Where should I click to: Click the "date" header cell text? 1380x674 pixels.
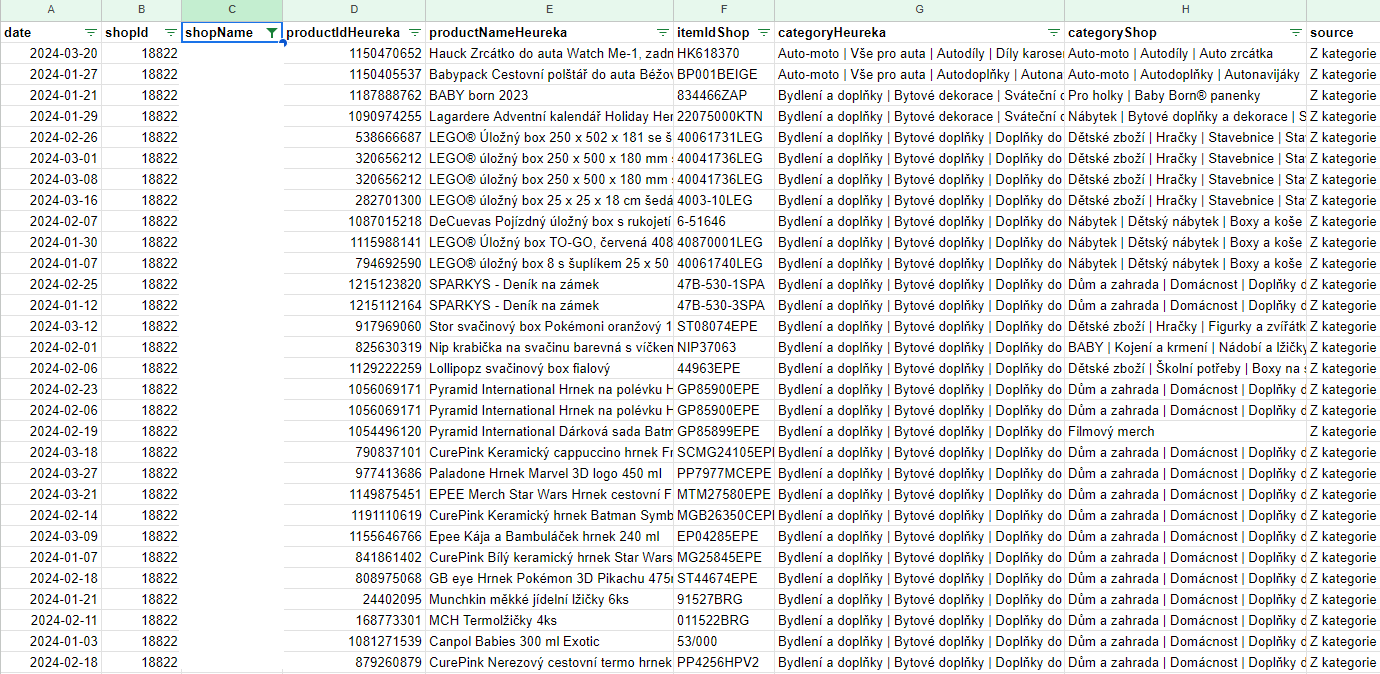(18, 33)
